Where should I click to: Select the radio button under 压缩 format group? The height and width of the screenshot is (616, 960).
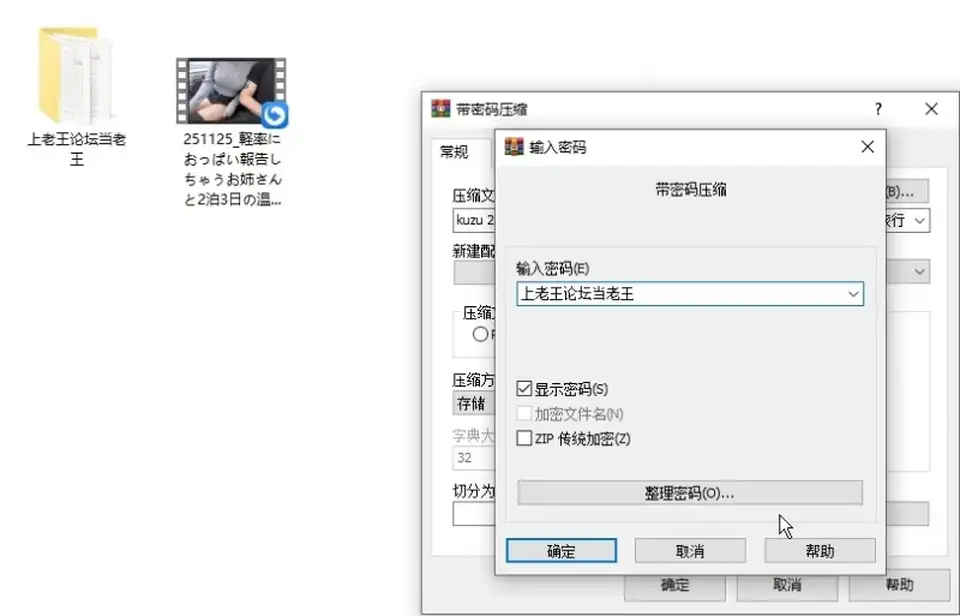(x=481, y=334)
